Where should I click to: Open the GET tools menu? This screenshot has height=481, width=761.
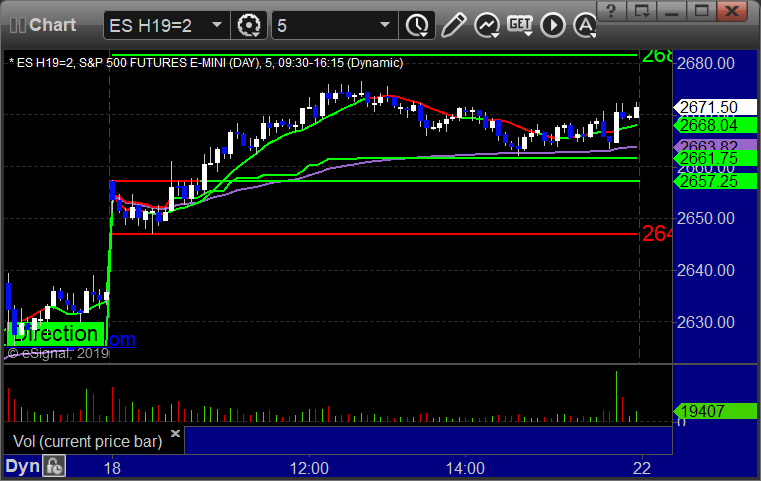[x=520, y=25]
